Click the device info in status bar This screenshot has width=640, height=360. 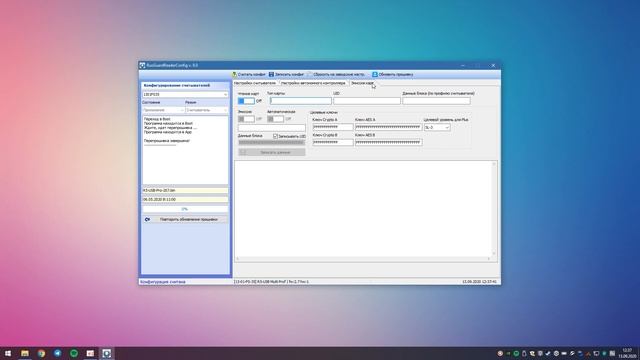tap(271, 282)
